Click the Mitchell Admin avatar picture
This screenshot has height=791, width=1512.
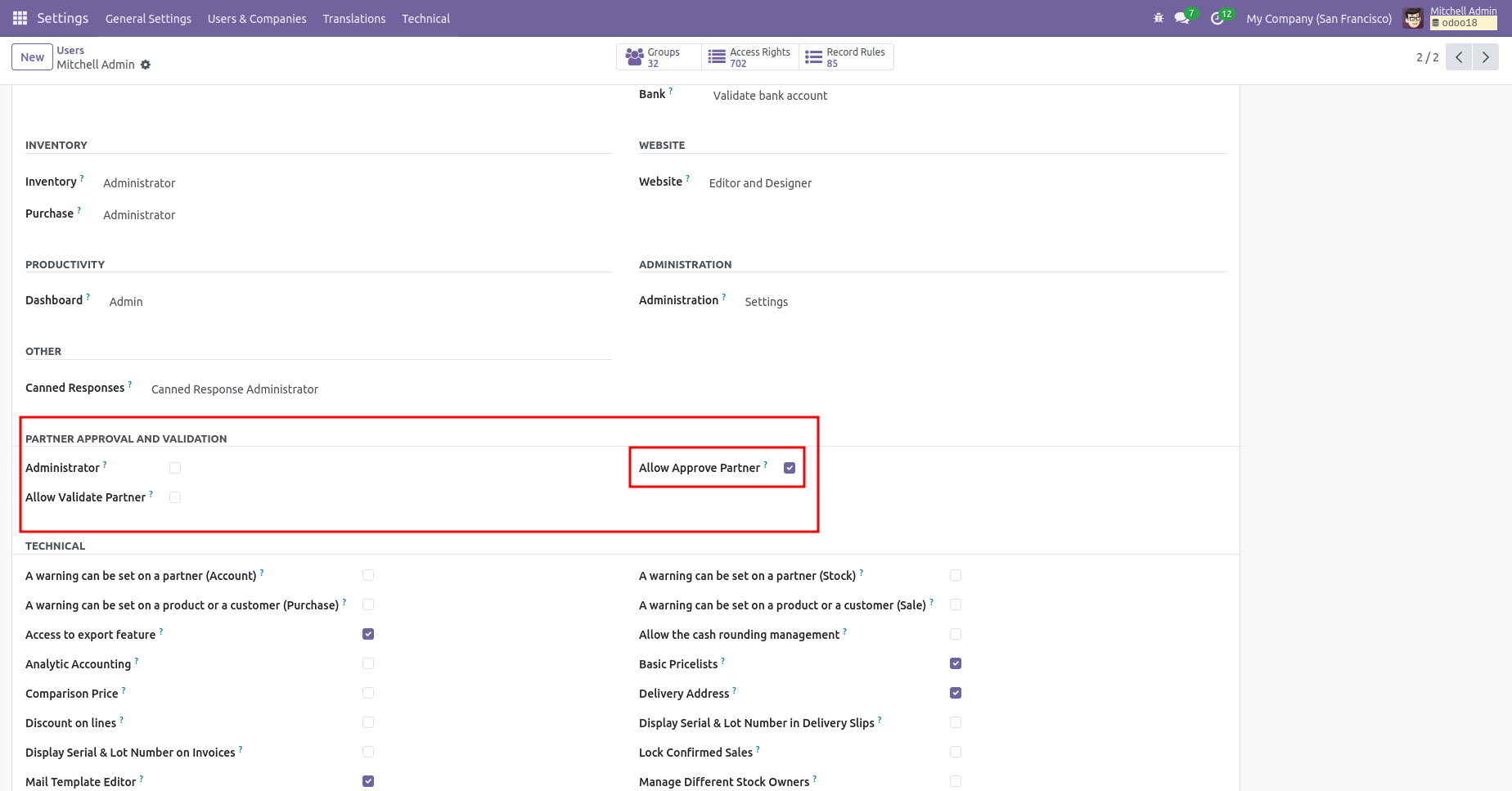(1413, 18)
